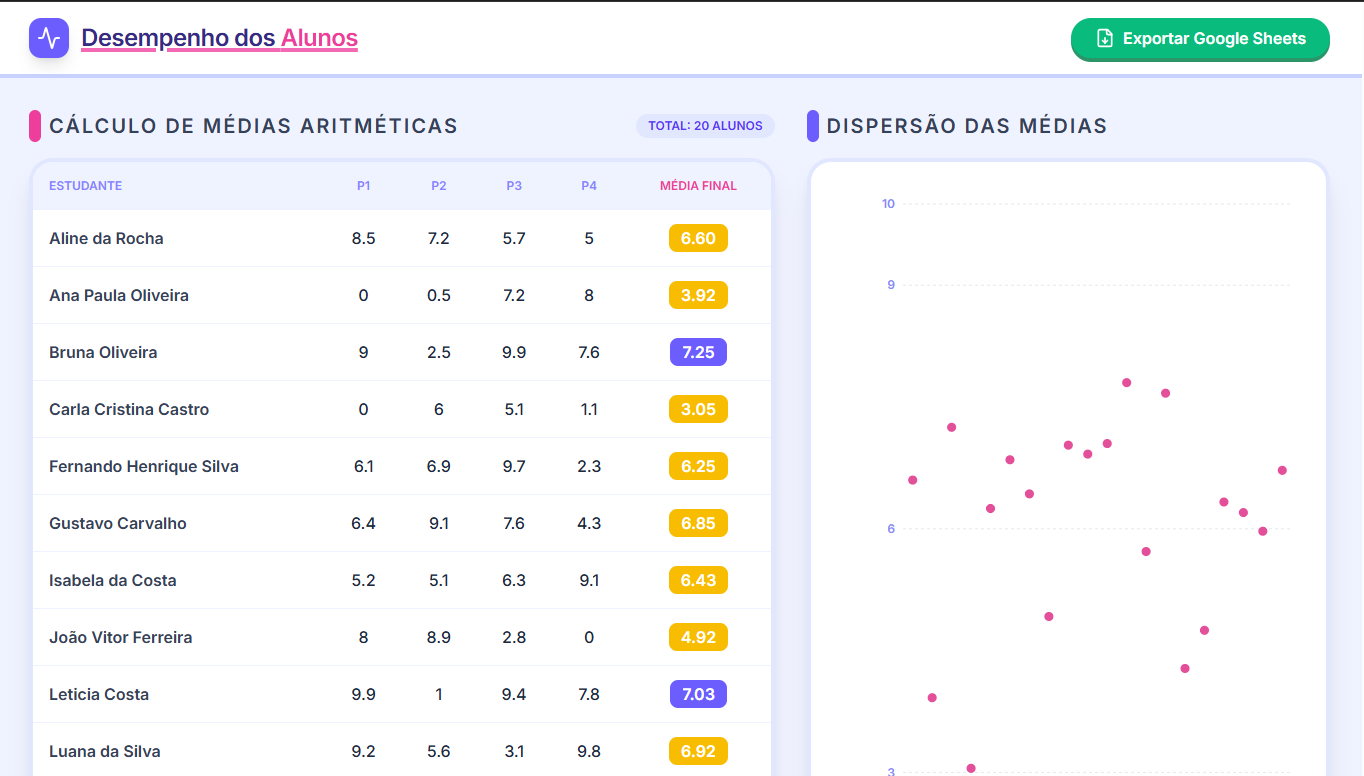Viewport: 1364px width, 776px height.
Task: Click Luana da Silva's 6.92 average
Action: pyautogui.click(x=698, y=751)
